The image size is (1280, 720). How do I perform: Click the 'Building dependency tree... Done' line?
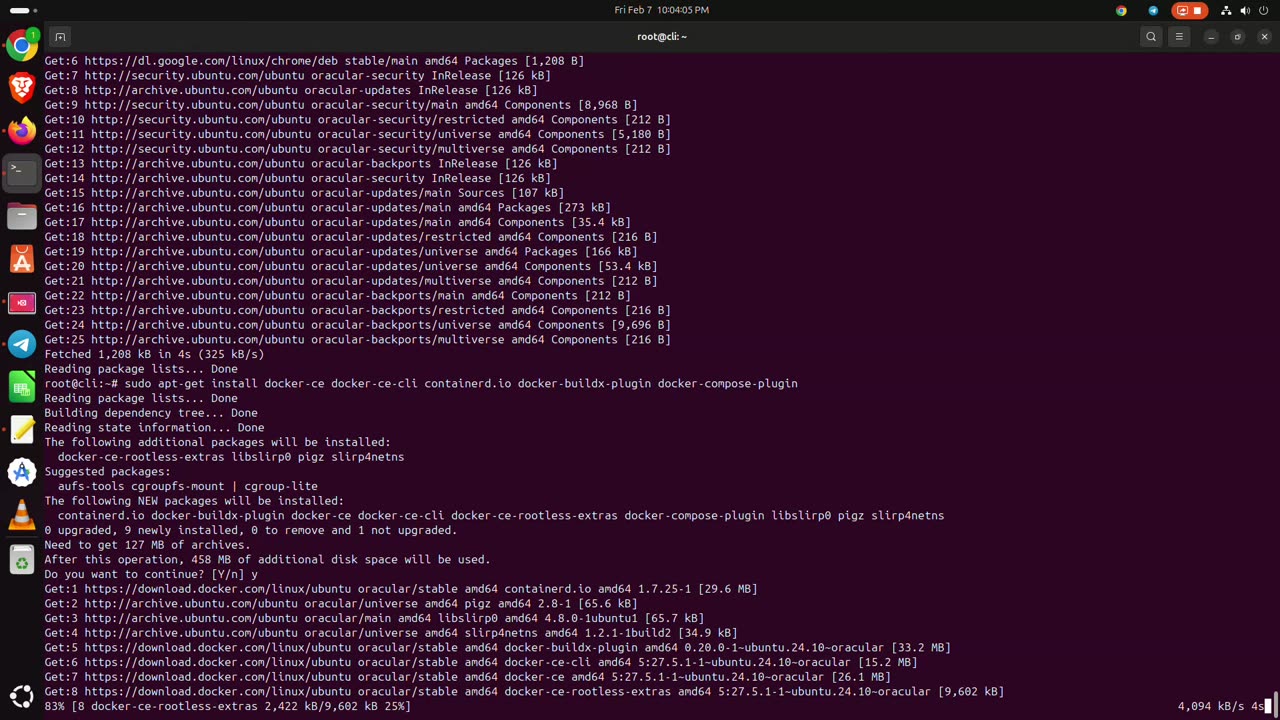click(151, 413)
